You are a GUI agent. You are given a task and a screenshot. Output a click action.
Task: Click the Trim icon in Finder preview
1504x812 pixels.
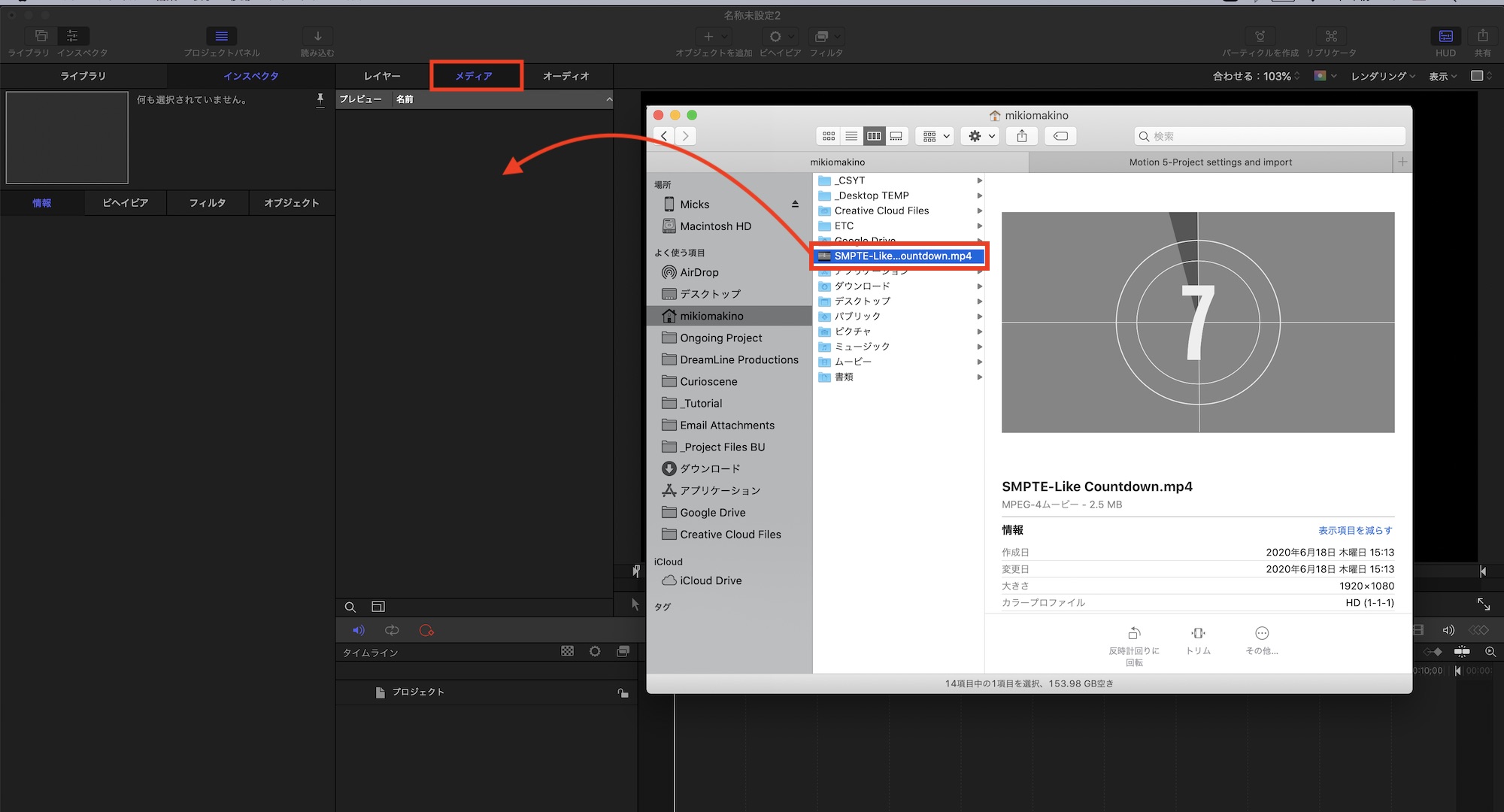[1198, 633]
